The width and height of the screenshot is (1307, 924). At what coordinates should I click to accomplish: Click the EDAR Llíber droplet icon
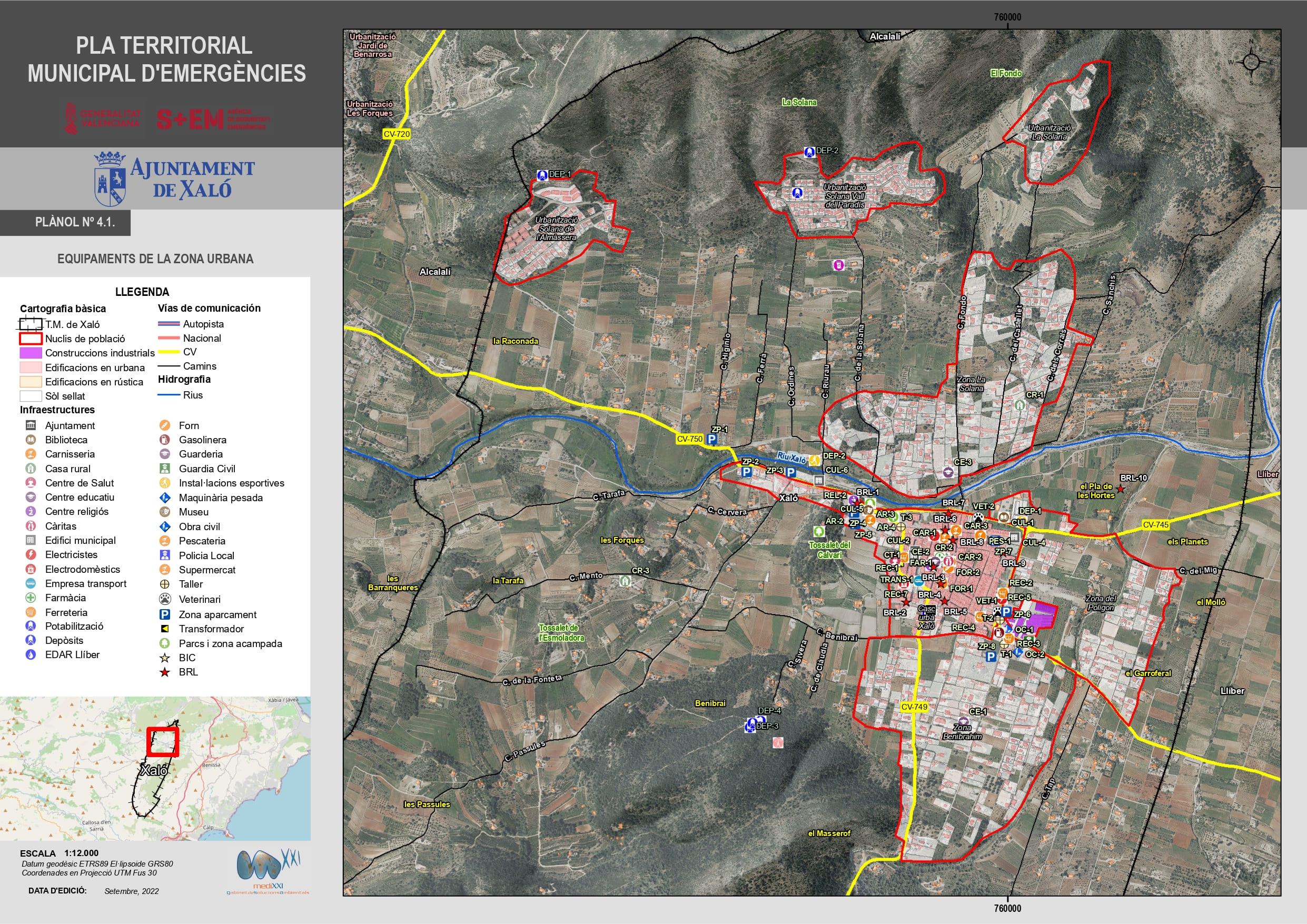click(x=31, y=655)
